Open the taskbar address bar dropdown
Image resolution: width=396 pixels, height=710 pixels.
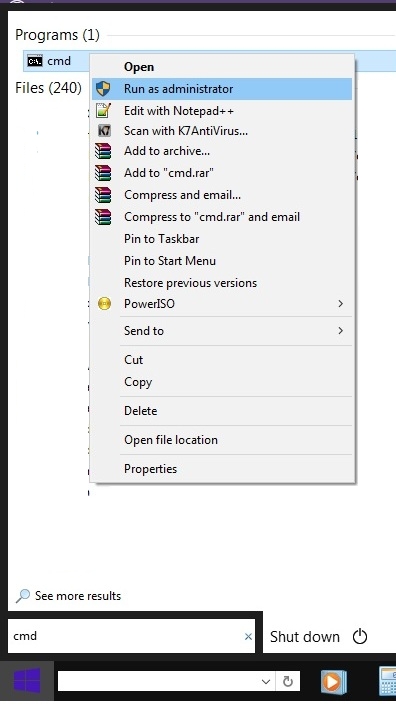click(266, 681)
